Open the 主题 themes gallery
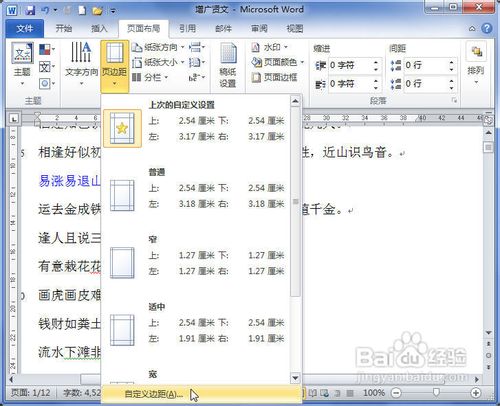 click(x=22, y=63)
